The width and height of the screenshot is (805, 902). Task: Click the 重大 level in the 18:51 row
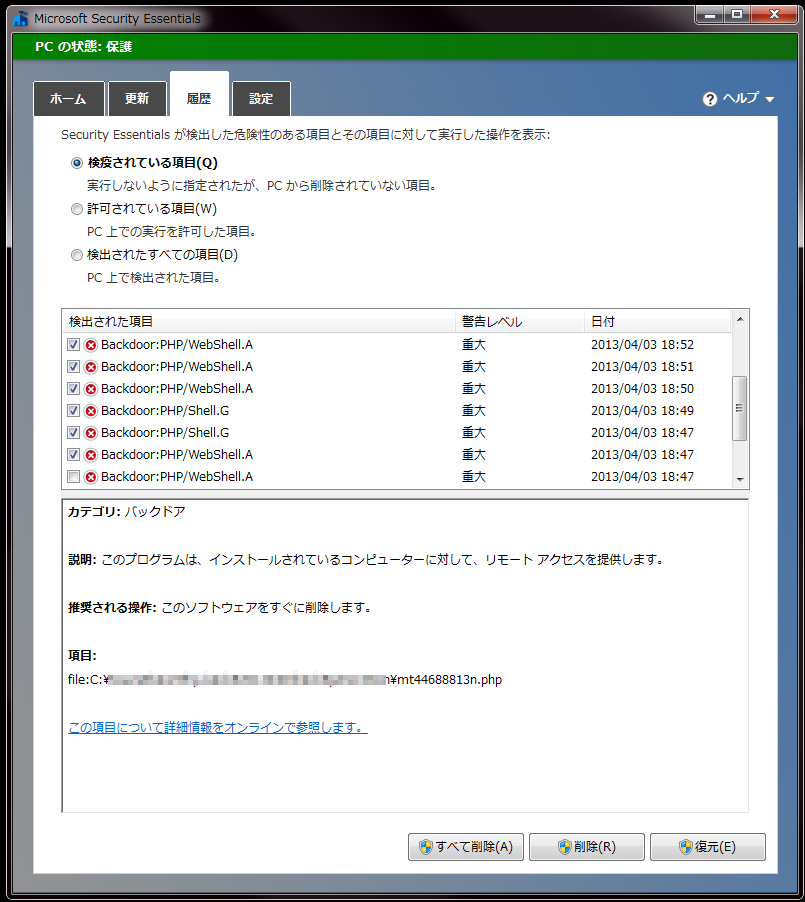click(474, 366)
